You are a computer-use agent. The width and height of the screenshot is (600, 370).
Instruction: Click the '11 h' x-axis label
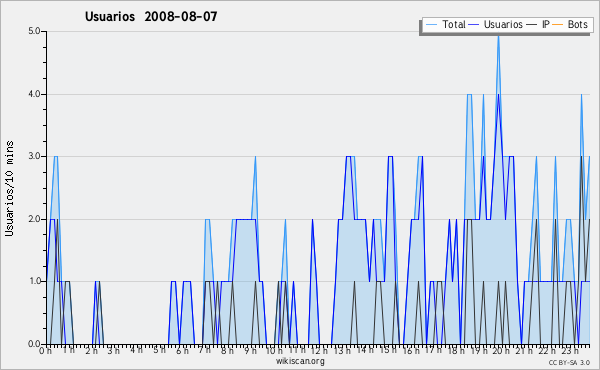297,350
